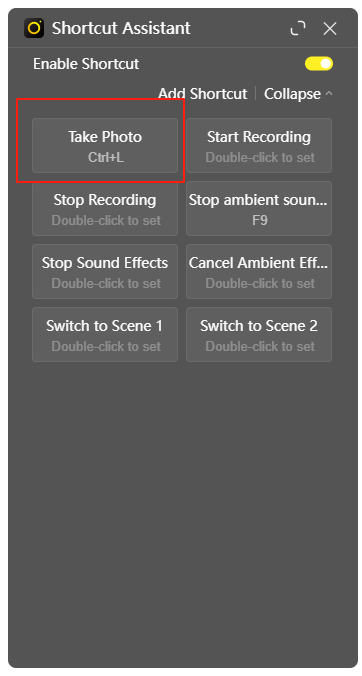Select the Stop ambient sound shortcut tile
This screenshot has width=362, height=676.
pos(259,209)
